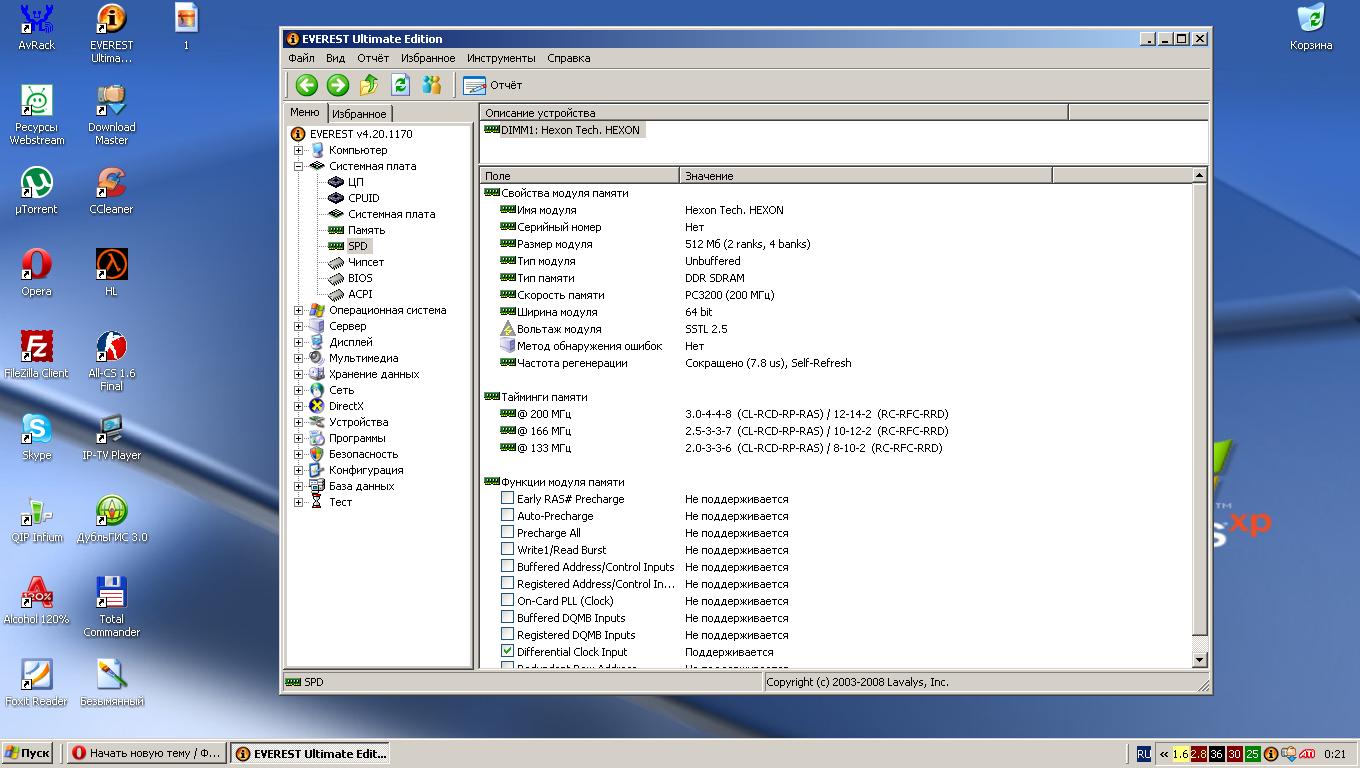1360x768 pixels.
Task: Click the scrollbar up arrow in the details list
Action: [1200, 175]
